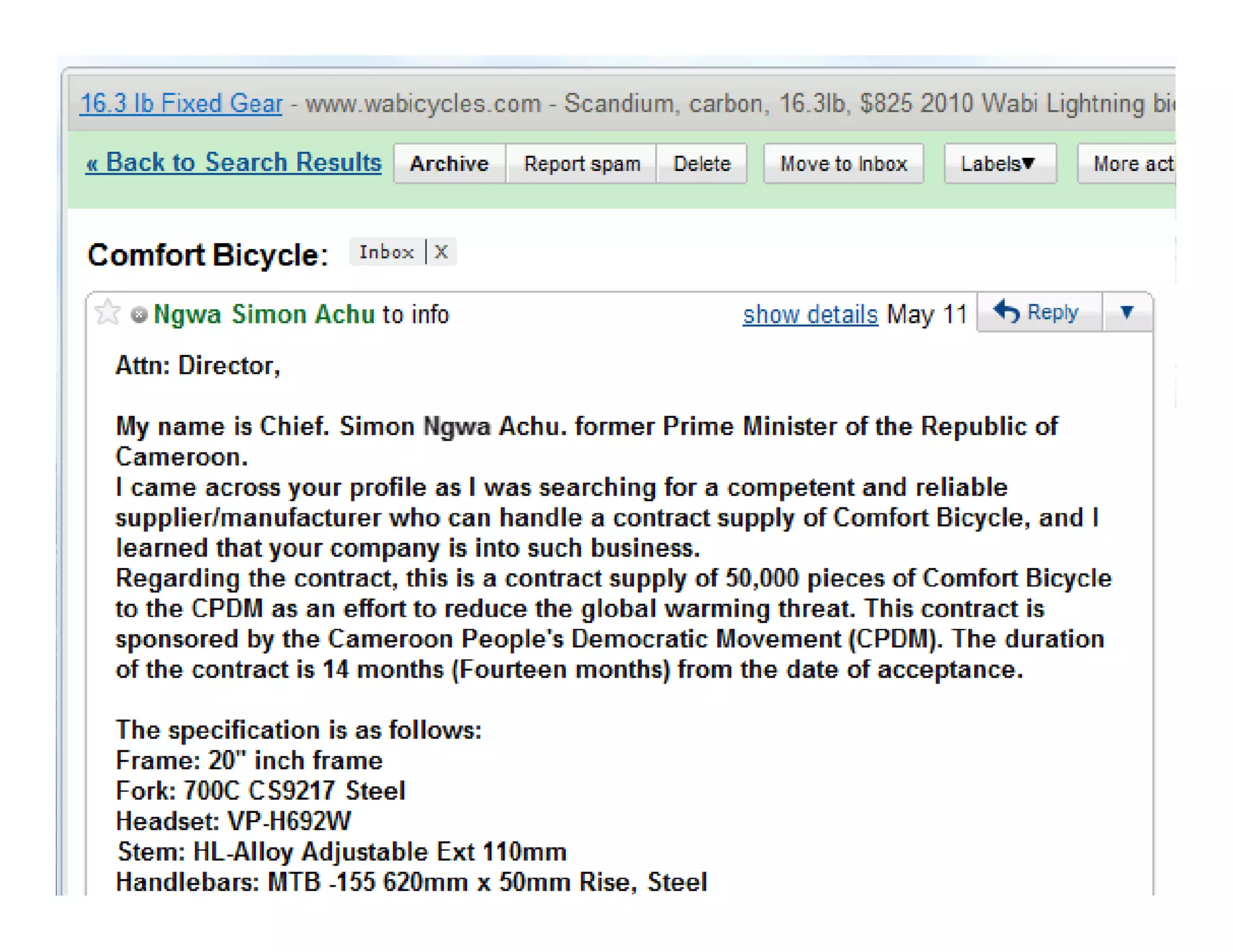Click Move to Inbox
The image size is (1233, 952).
[843, 164]
